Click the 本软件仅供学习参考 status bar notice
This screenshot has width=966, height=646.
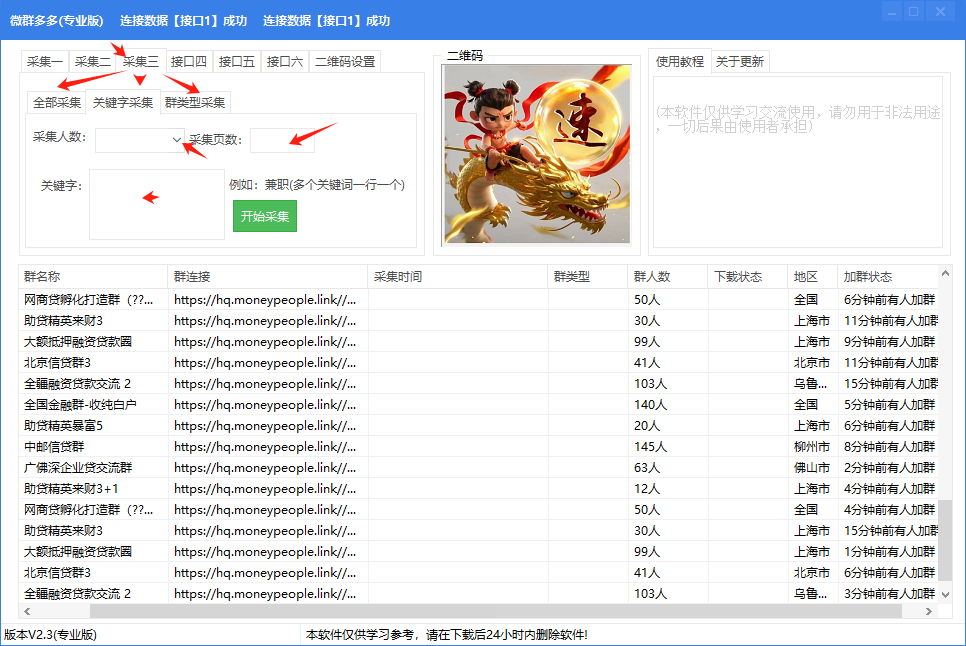pyautogui.click(x=447, y=635)
